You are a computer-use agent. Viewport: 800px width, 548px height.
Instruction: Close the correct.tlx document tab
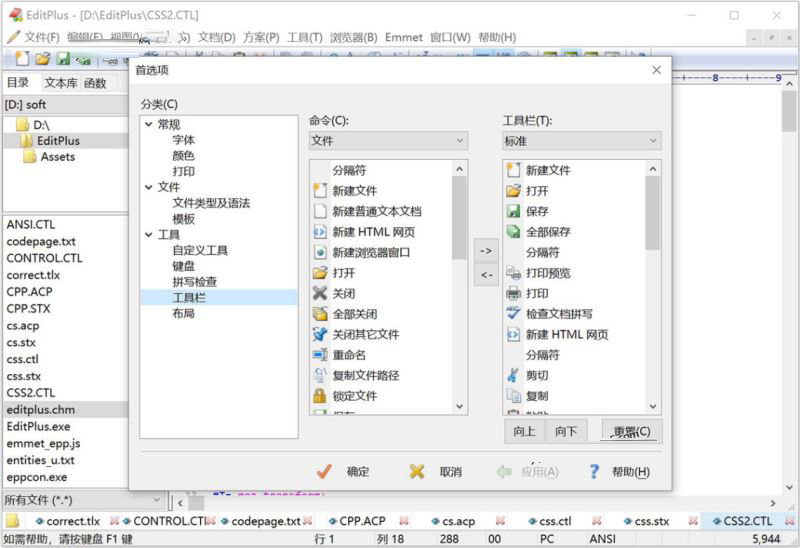(x=114, y=521)
